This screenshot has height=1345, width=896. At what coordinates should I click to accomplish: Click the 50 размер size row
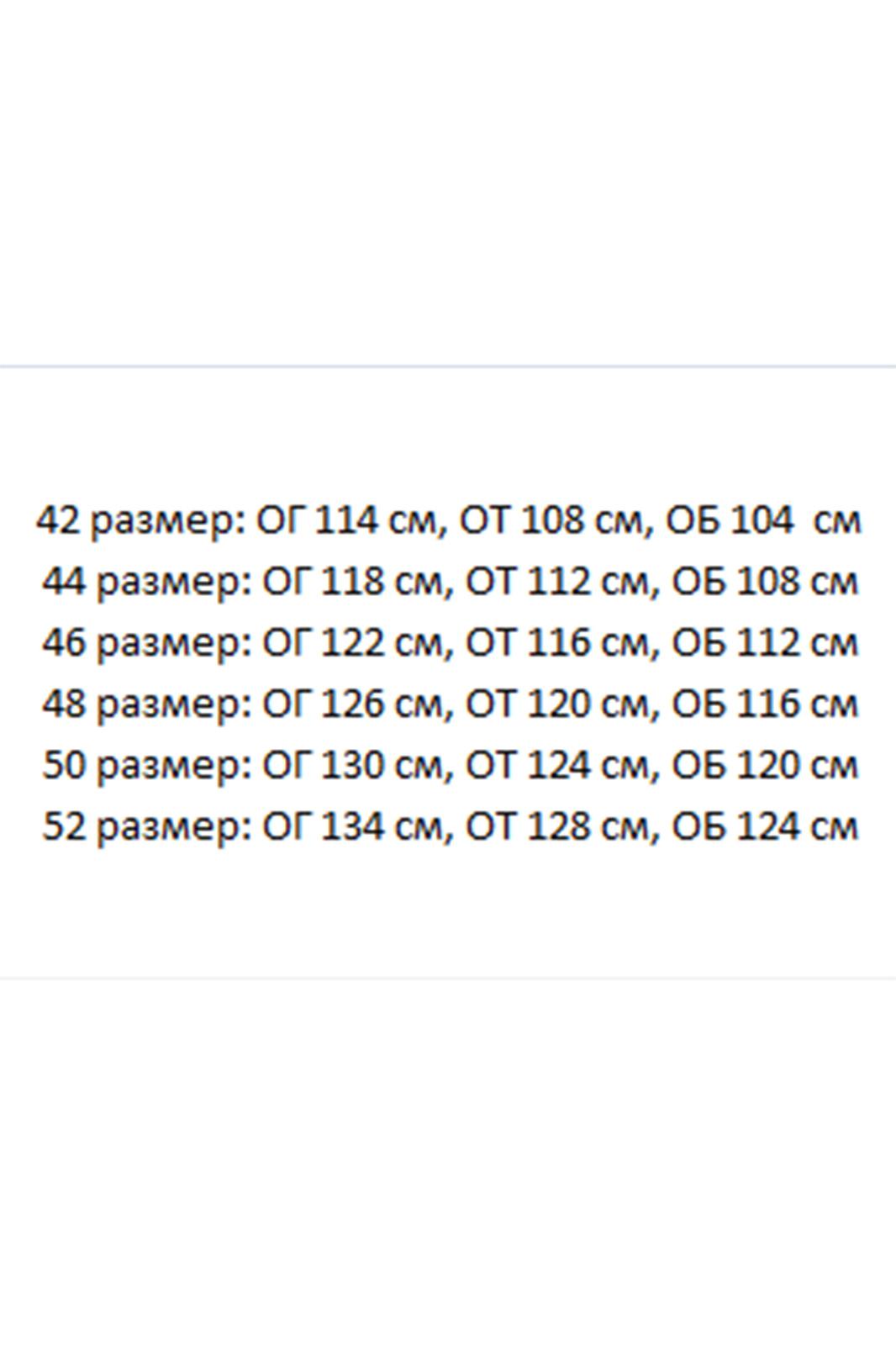(x=451, y=766)
